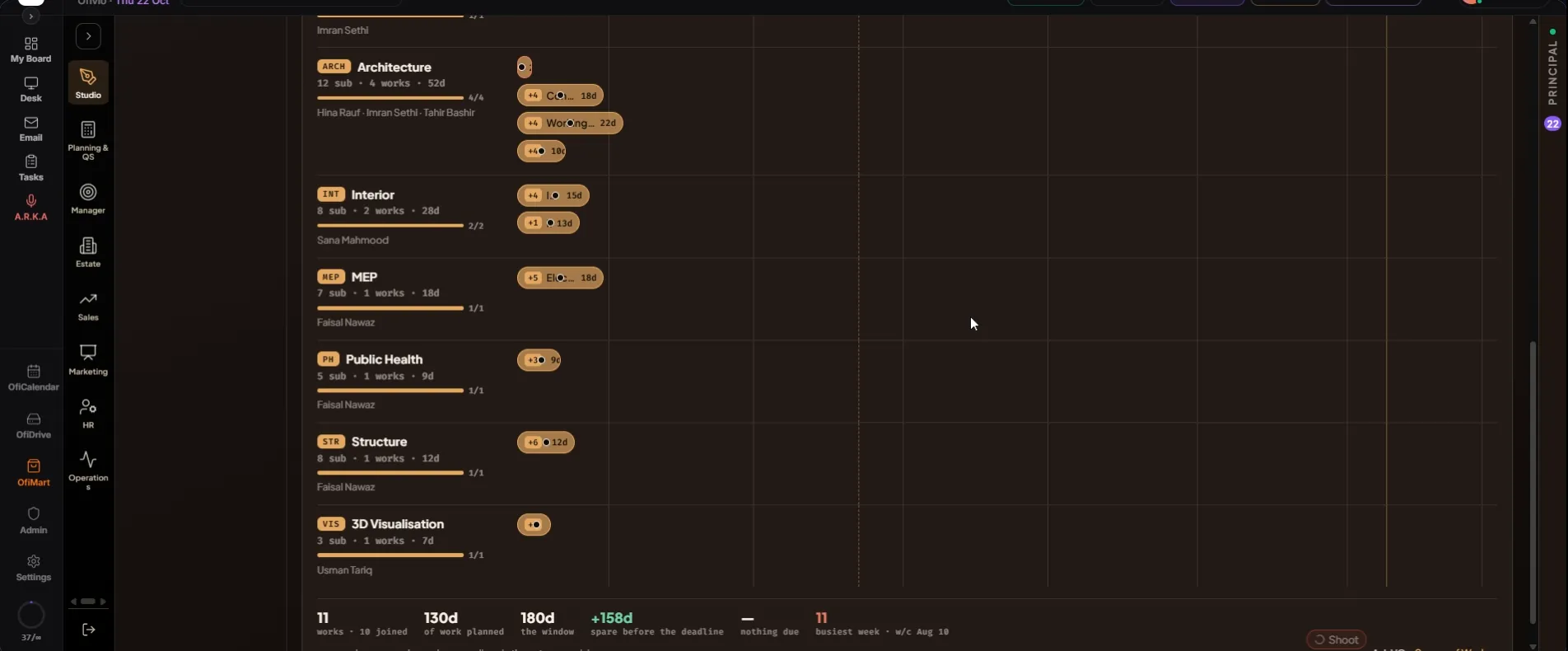
Task: Click the vertical scrollbar thumb
Action: tap(1533, 482)
